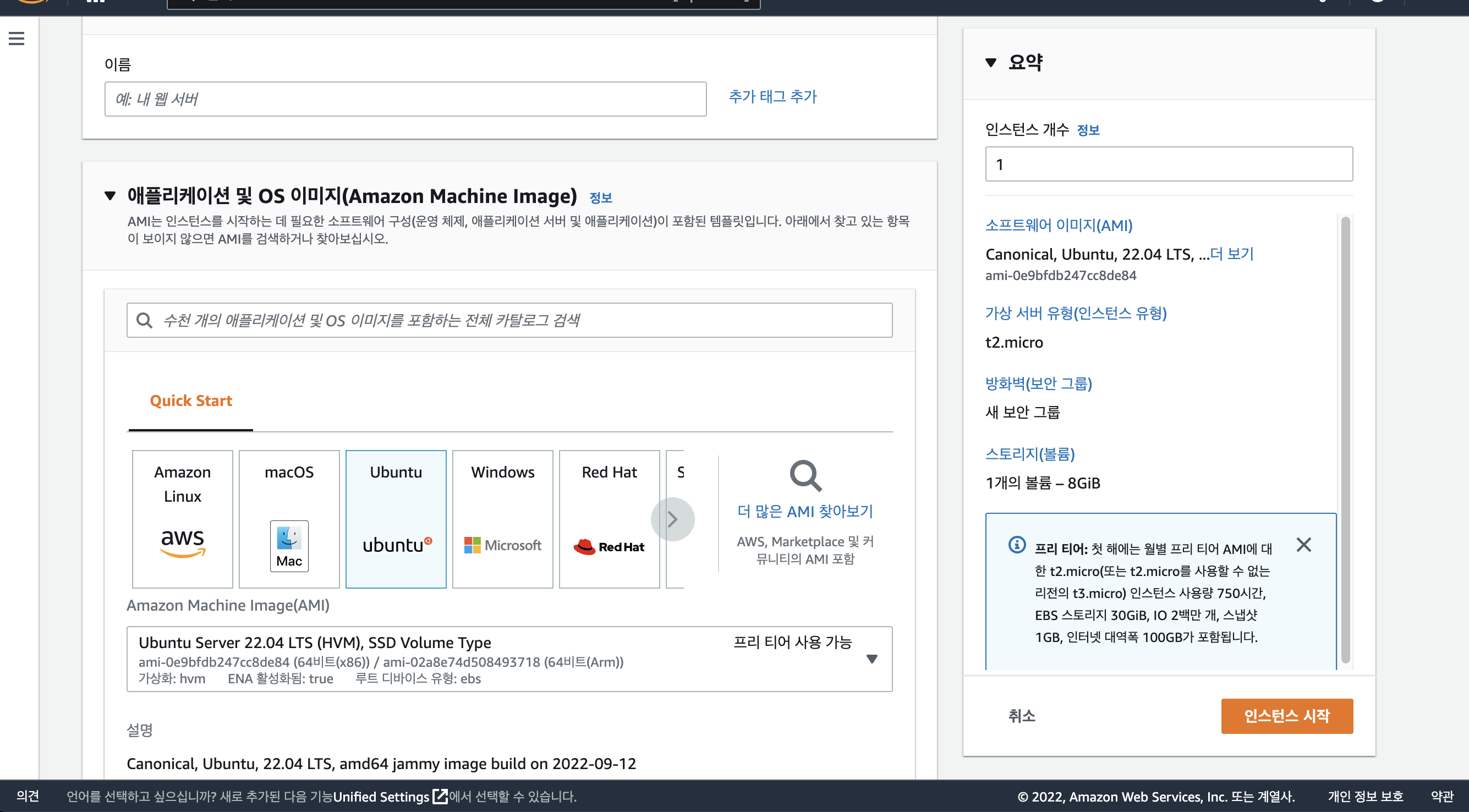Open the 소프트웨어 이미지(AMI) summary link
This screenshot has width=1469, height=812.
(x=1059, y=225)
